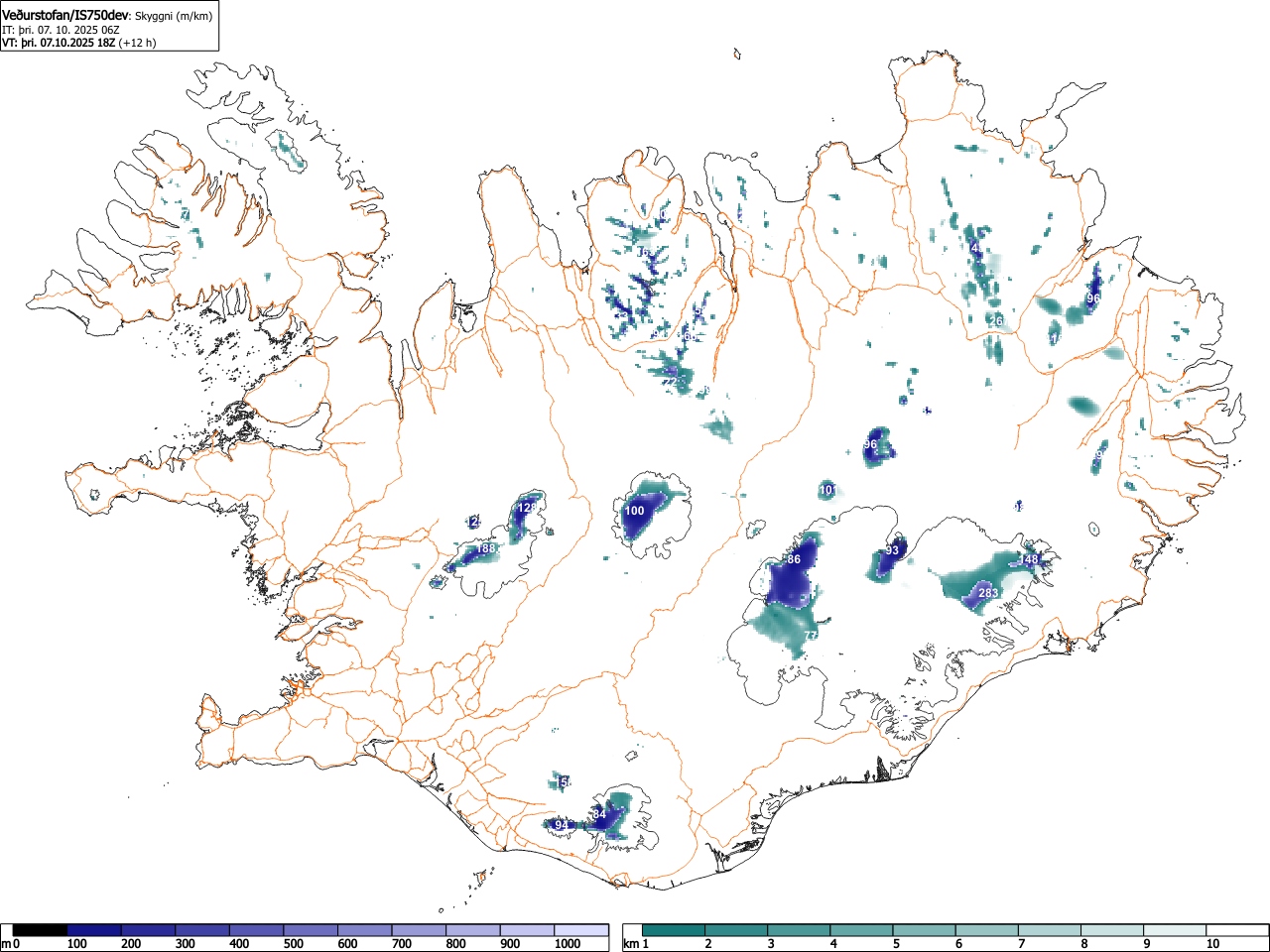Click the 900 tick label in the m legend
The width and height of the screenshot is (1270, 952).
(509, 944)
